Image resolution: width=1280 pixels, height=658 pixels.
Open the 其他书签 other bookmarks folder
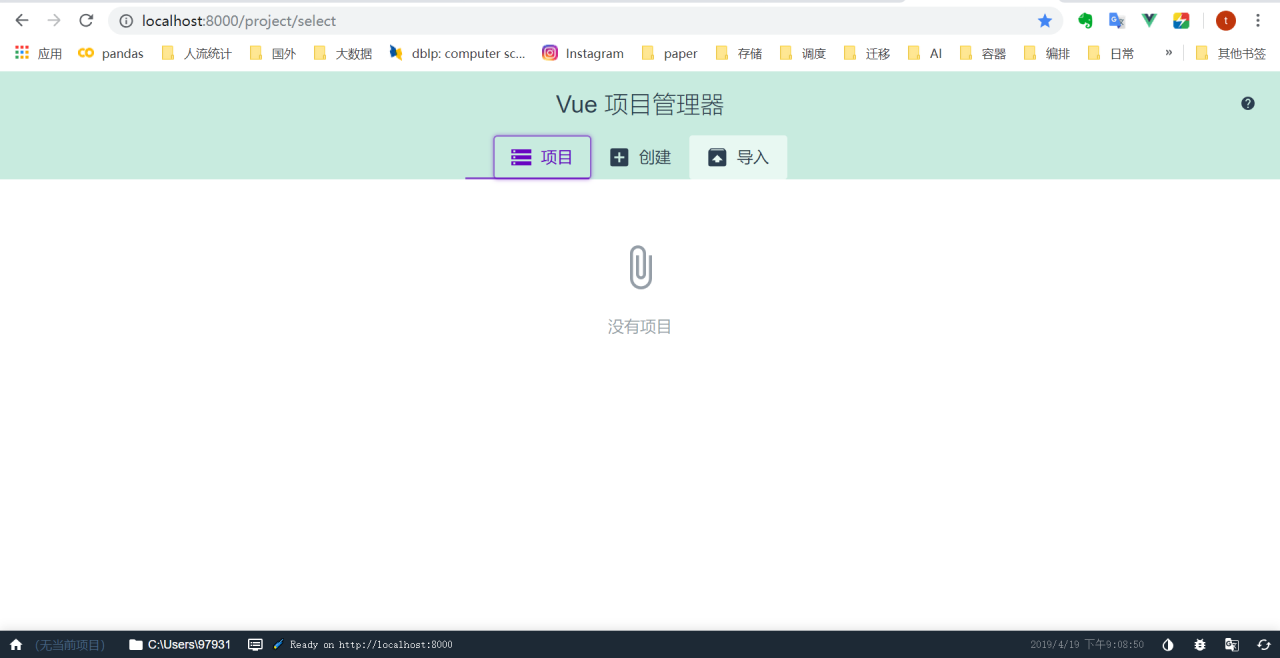point(1230,53)
